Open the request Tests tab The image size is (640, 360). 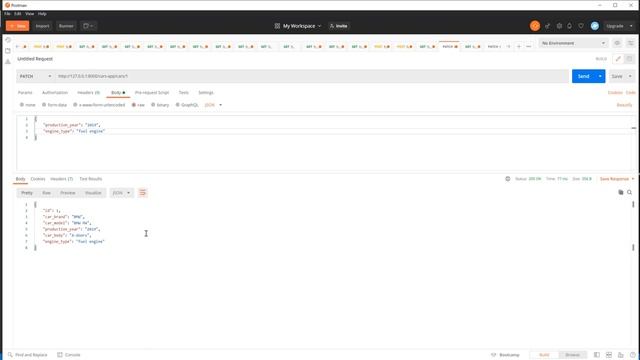(x=184, y=93)
